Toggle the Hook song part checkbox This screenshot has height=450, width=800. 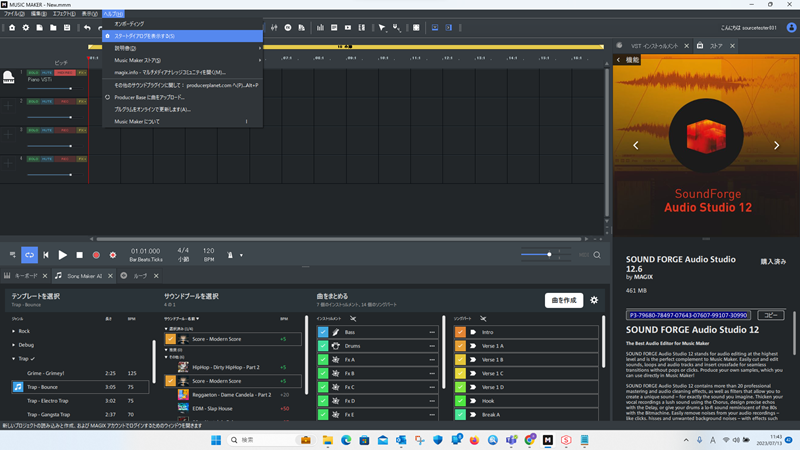[x=460, y=401]
